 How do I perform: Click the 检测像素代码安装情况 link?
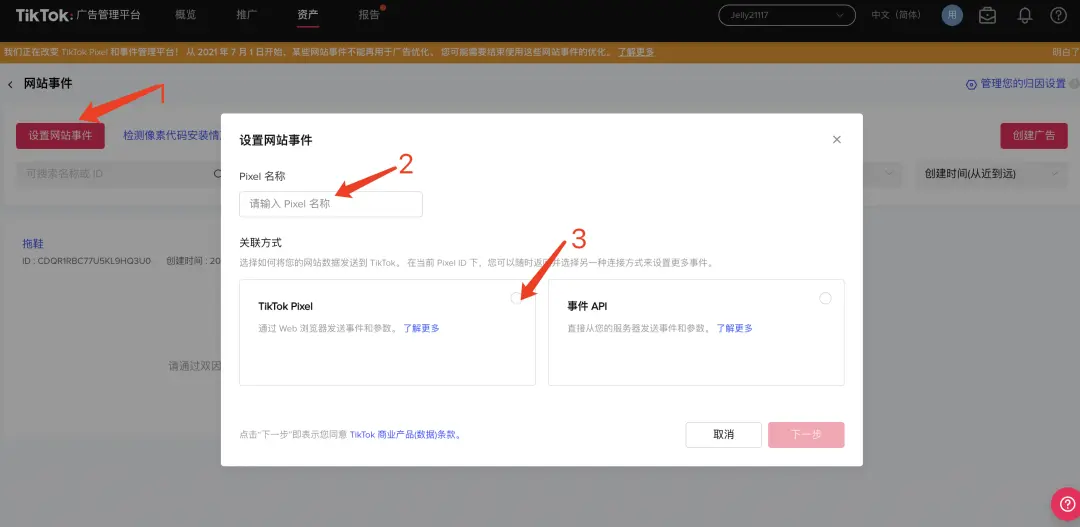click(x=172, y=135)
